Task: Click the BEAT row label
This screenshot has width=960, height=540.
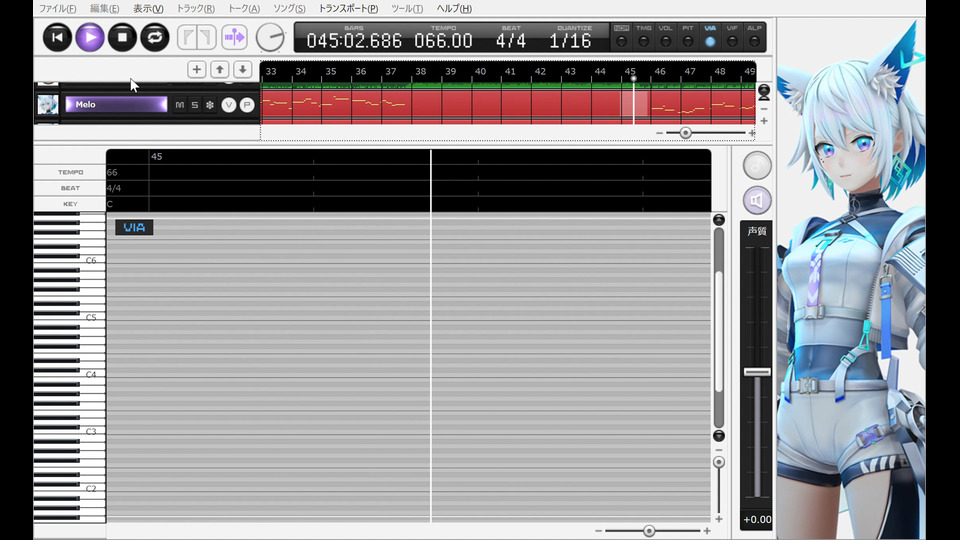Action: tap(70, 189)
